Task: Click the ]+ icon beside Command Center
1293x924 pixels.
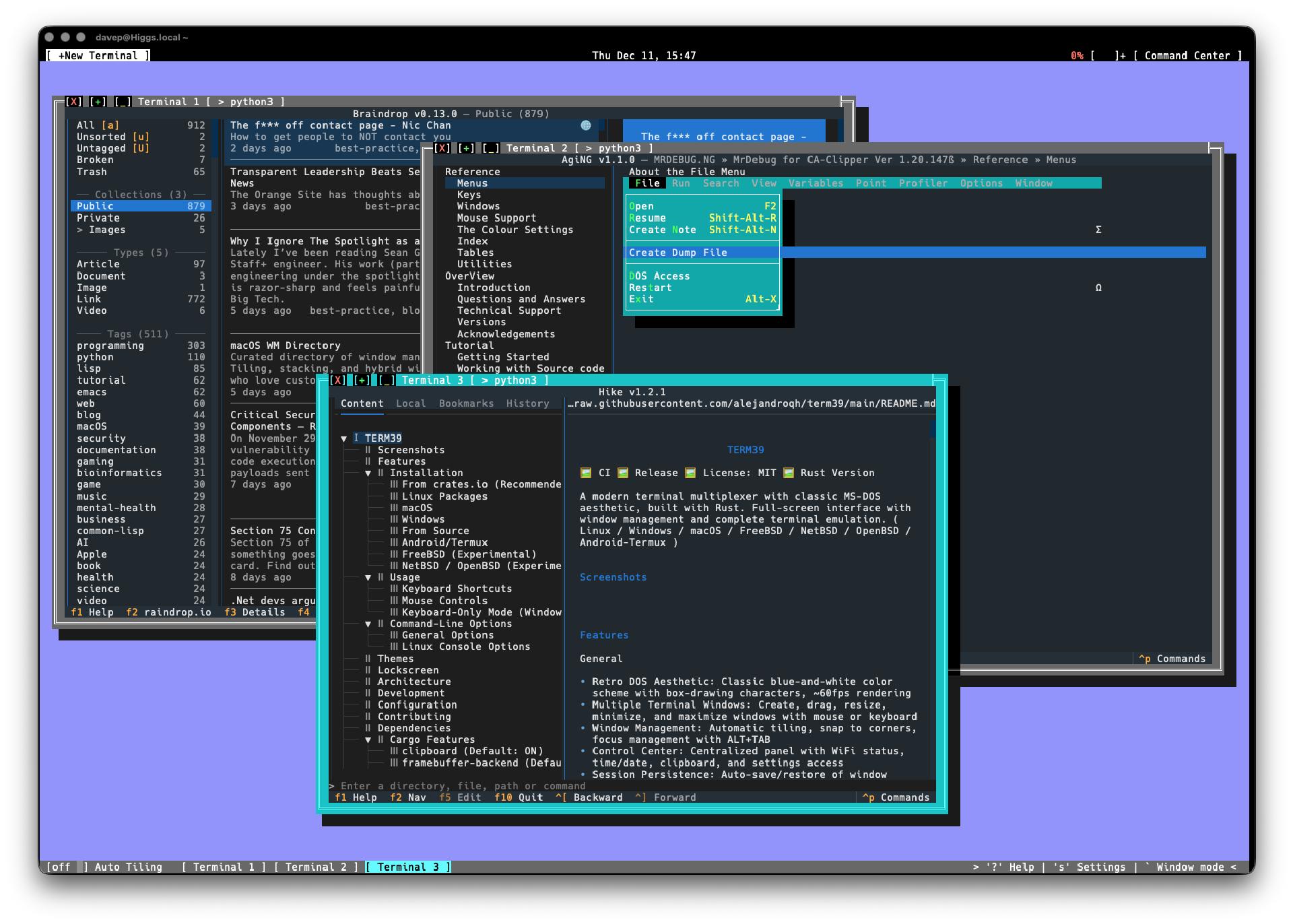Action: pyautogui.click(x=1120, y=56)
